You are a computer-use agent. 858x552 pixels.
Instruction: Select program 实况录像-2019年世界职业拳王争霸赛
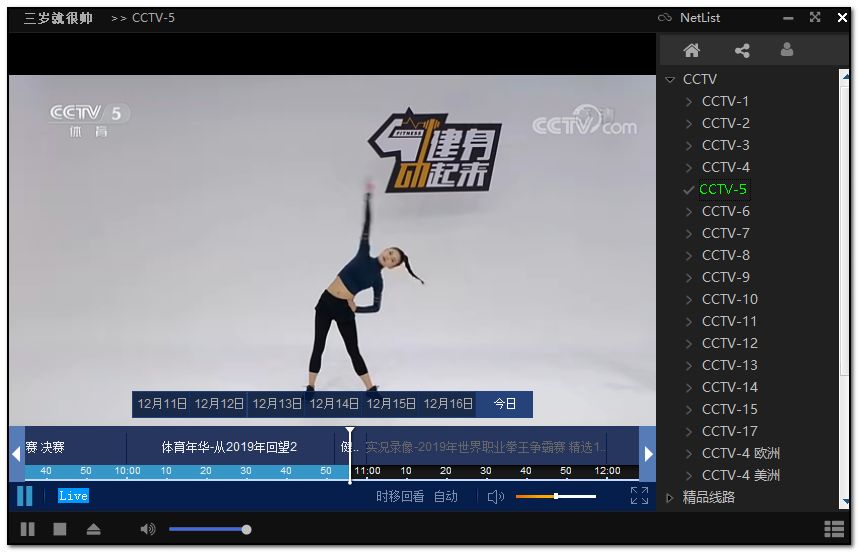(x=485, y=448)
